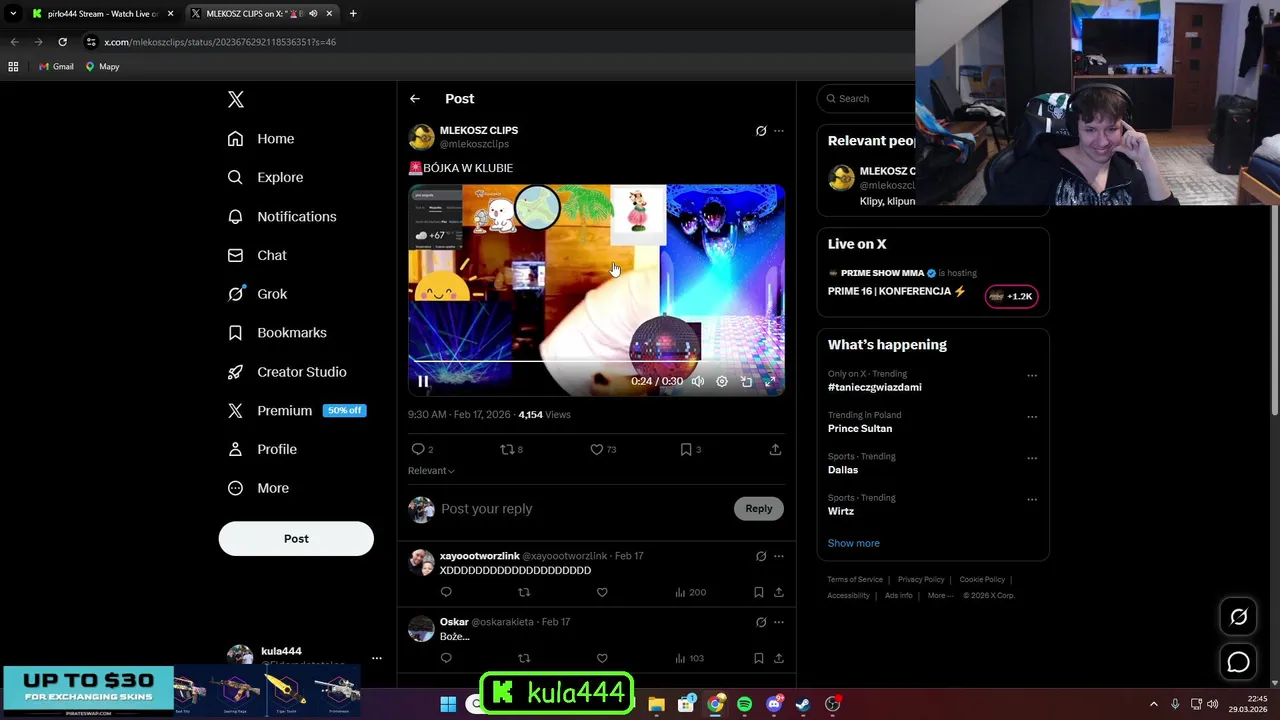Open Grok from the sidebar

(257, 294)
